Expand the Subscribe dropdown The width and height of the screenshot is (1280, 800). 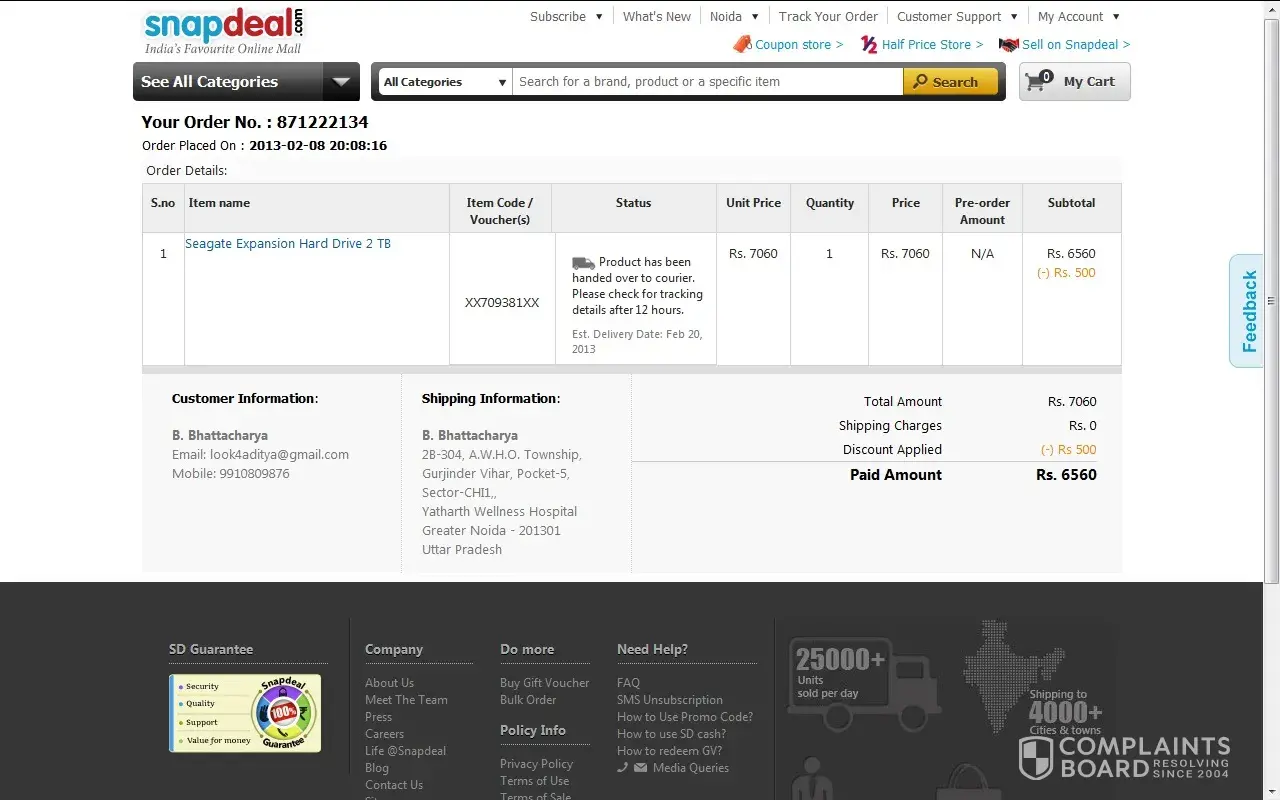tap(566, 16)
